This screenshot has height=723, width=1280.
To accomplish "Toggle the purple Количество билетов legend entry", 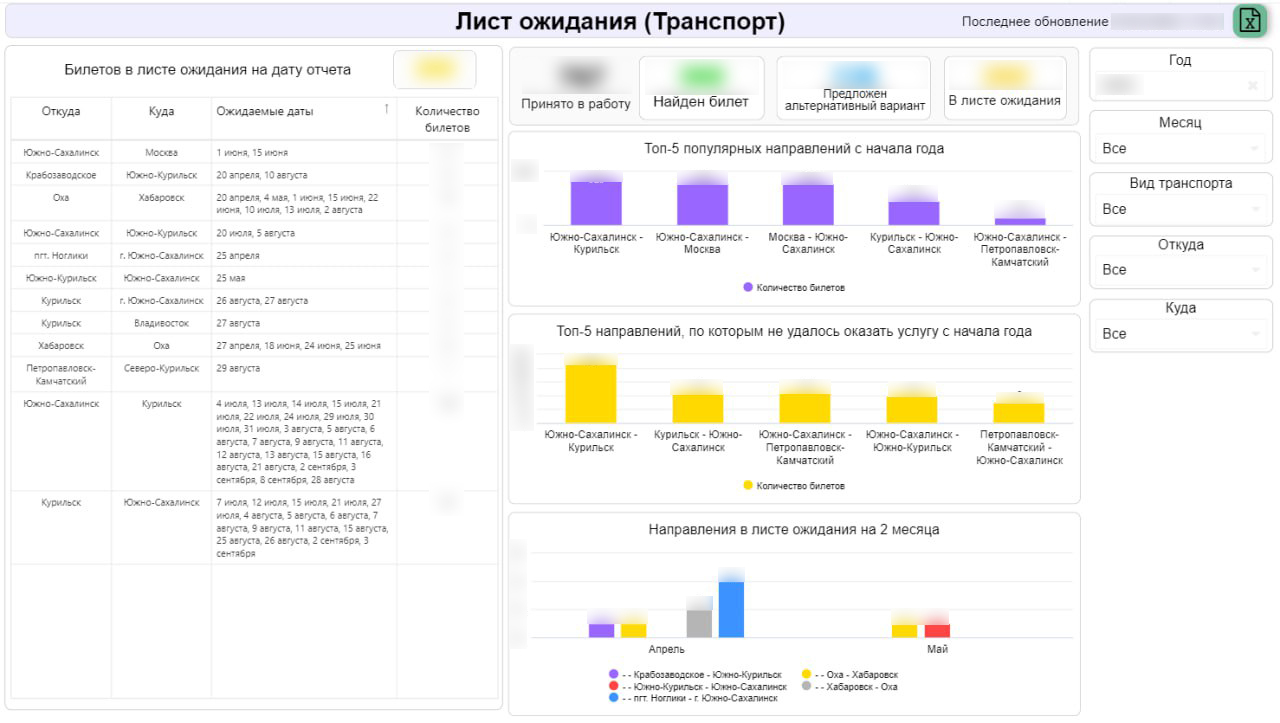I will pos(794,288).
